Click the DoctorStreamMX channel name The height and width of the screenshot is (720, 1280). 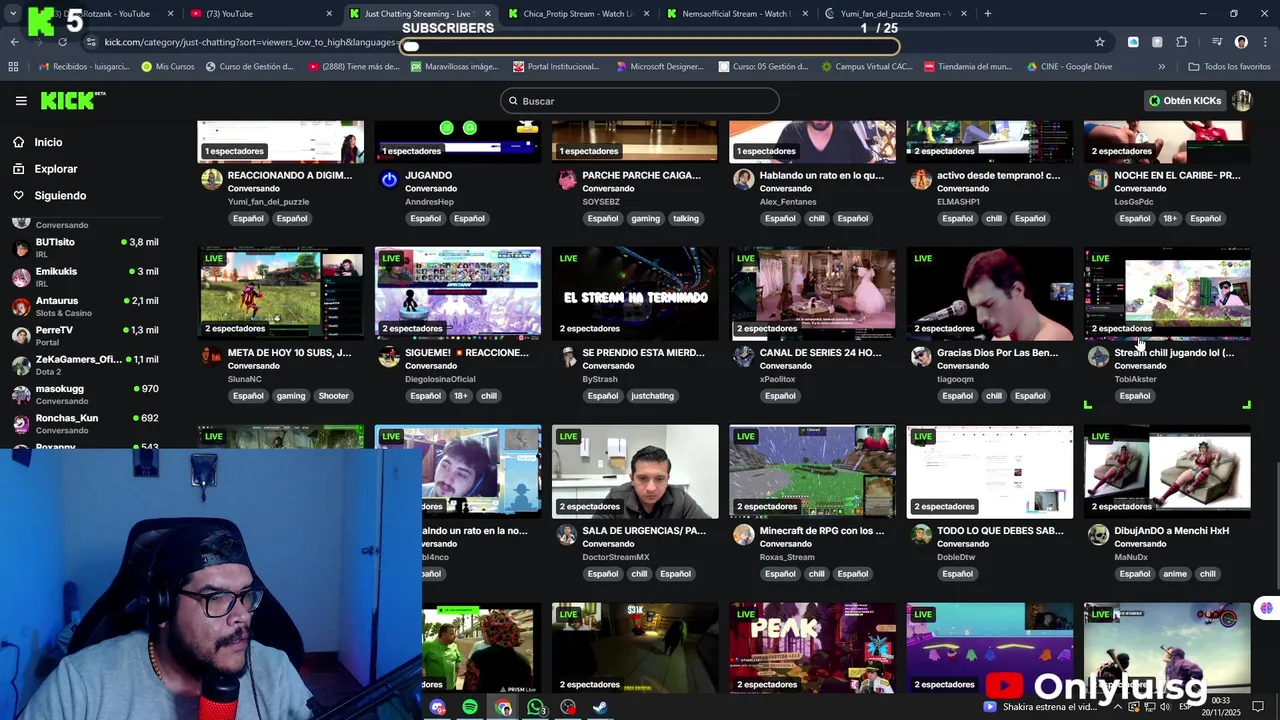(x=616, y=557)
